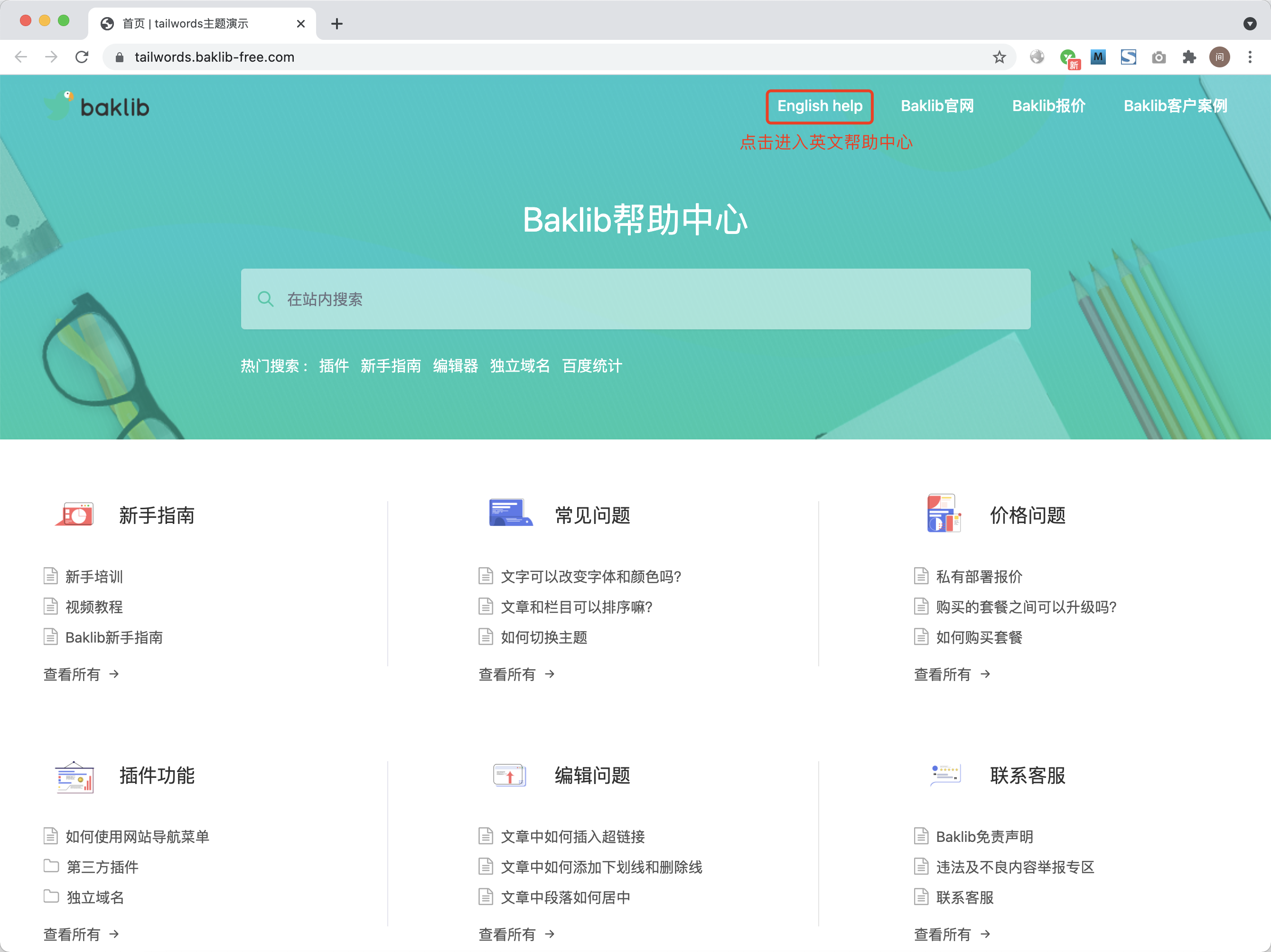Open the Baklib官网 menu item
Image resolution: width=1271 pixels, height=952 pixels.
[937, 106]
